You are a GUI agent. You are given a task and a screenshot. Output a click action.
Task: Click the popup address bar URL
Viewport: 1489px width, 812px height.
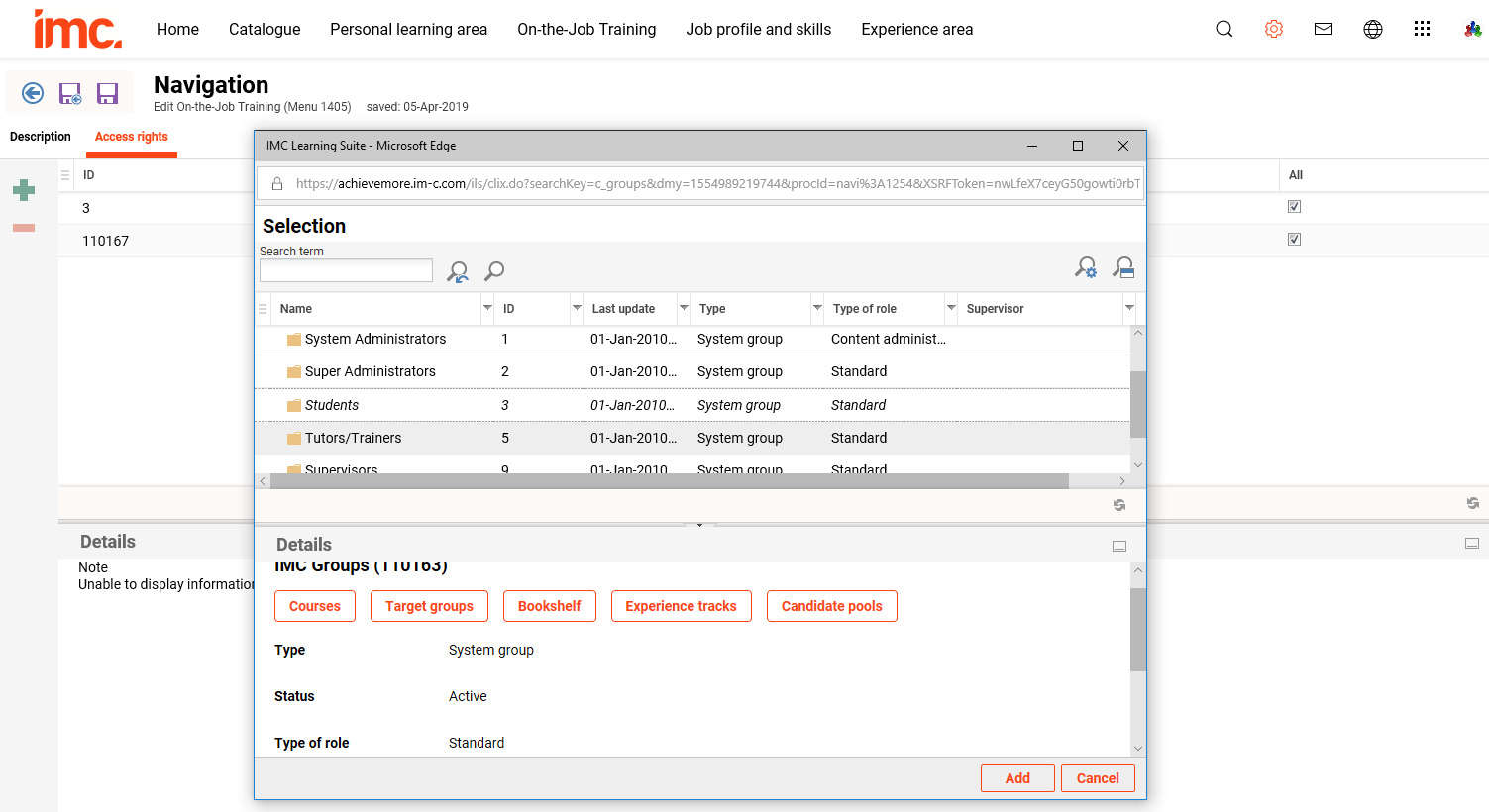point(718,184)
